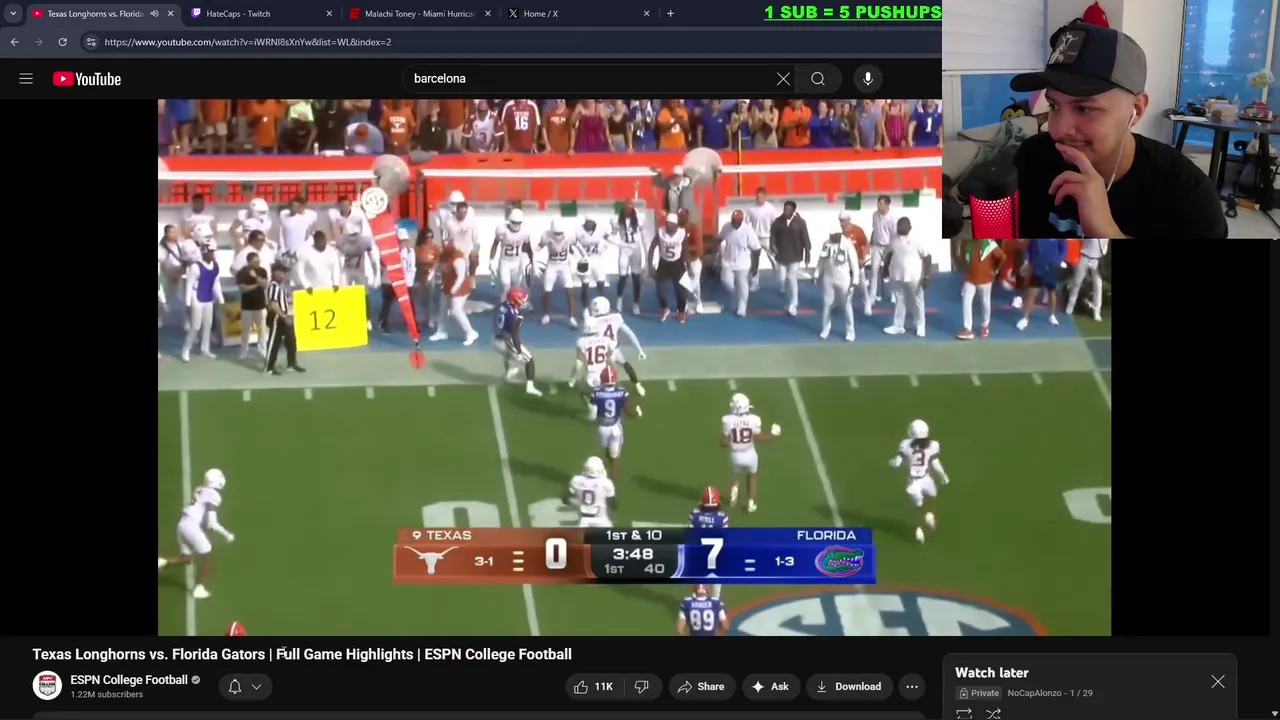Toggle loop playlist icon

pos(964,713)
